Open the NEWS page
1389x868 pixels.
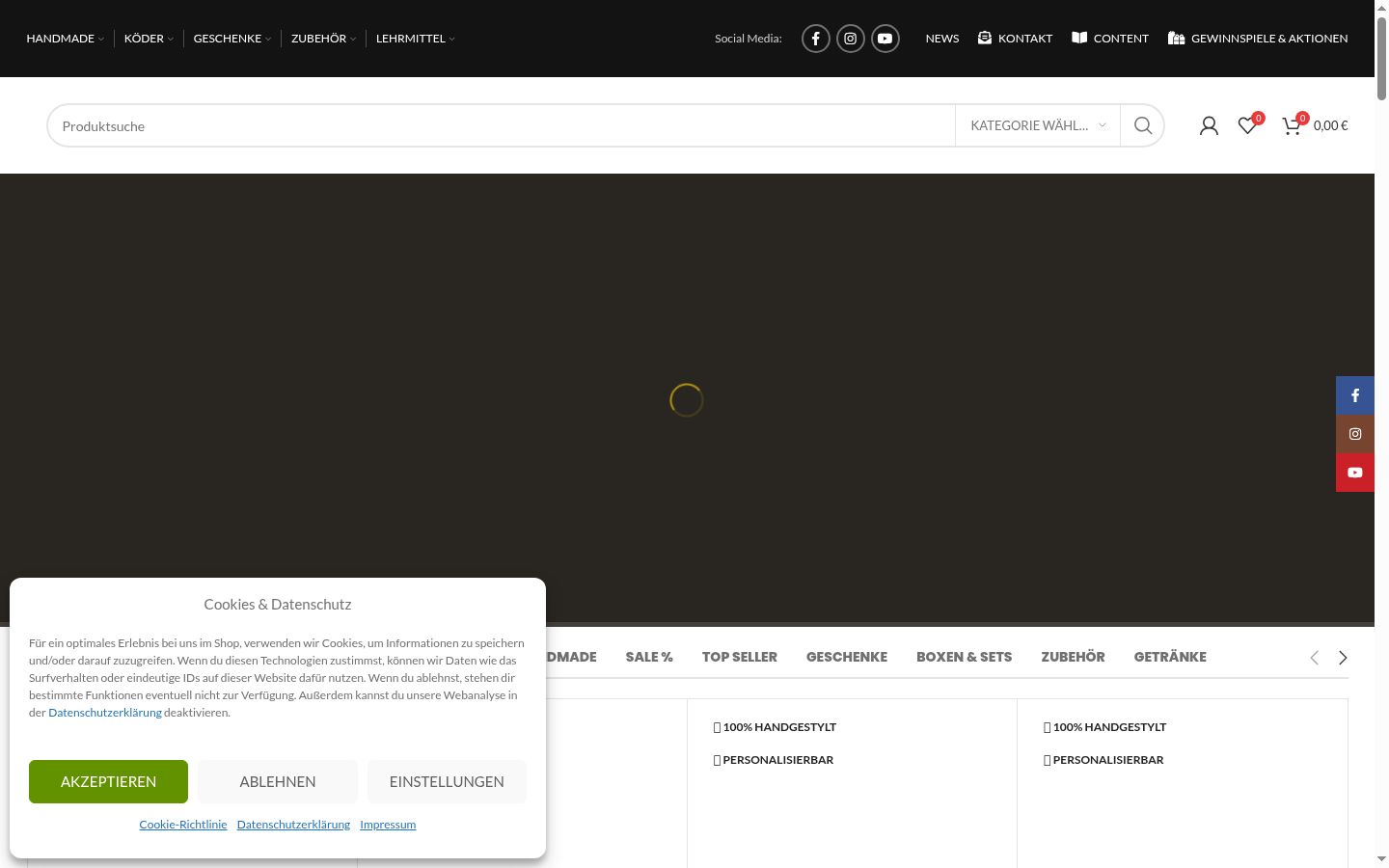[x=942, y=39]
